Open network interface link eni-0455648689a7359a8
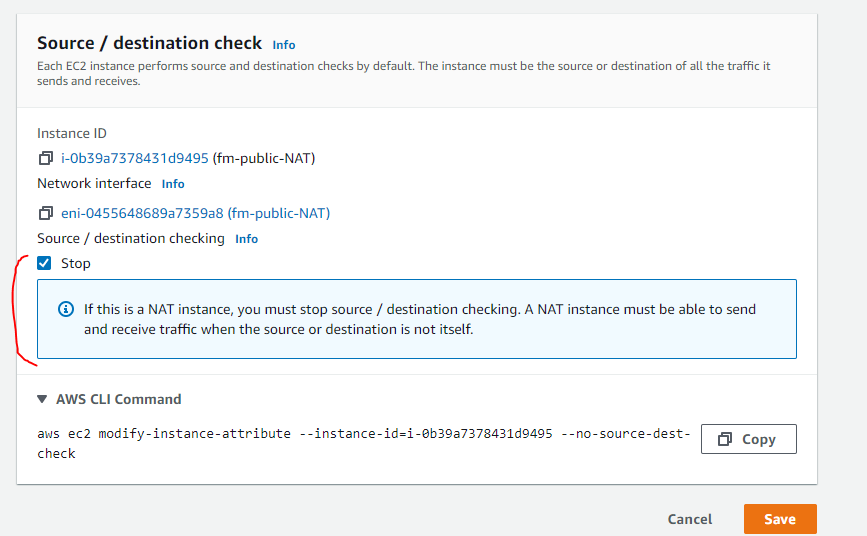The image size is (867, 536). pos(141,213)
